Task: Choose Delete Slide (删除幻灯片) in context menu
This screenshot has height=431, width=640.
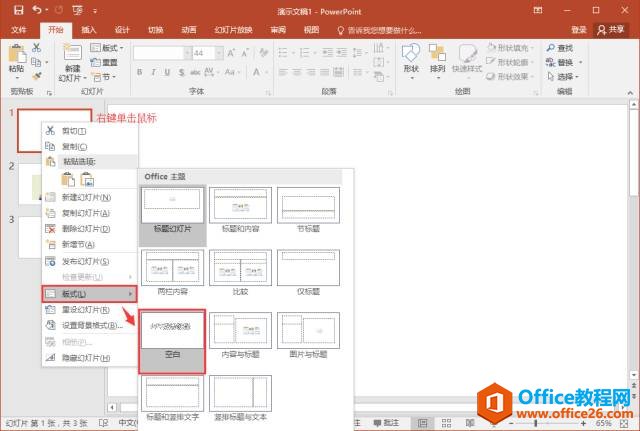Action: click(90, 229)
